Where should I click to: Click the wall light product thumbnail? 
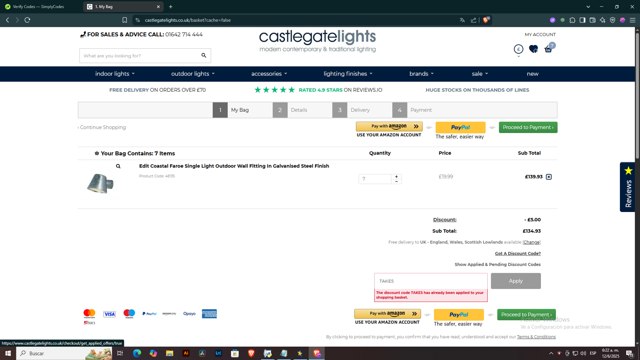click(100, 183)
